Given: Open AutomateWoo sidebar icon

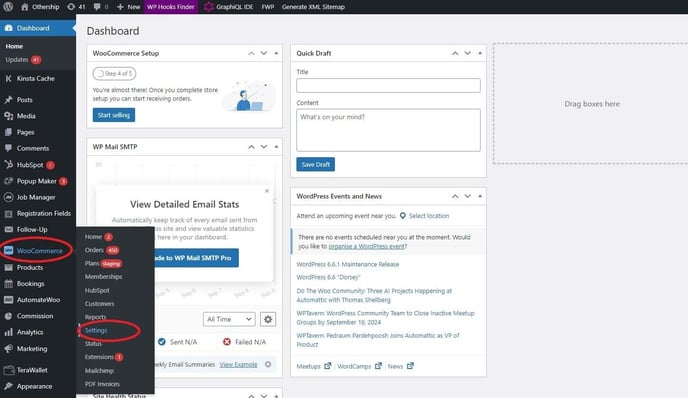Looking at the screenshot, I should point(8,300).
